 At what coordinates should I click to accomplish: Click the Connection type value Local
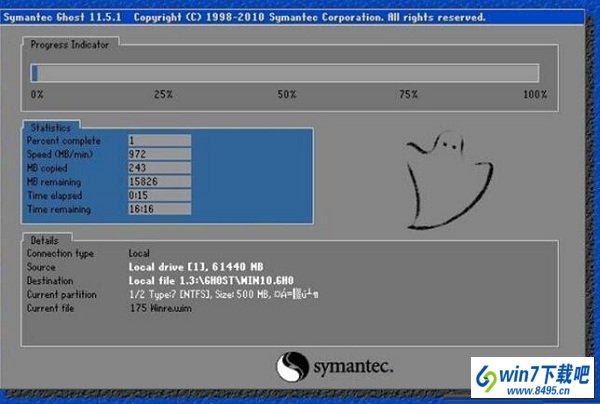tap(139, 253)
